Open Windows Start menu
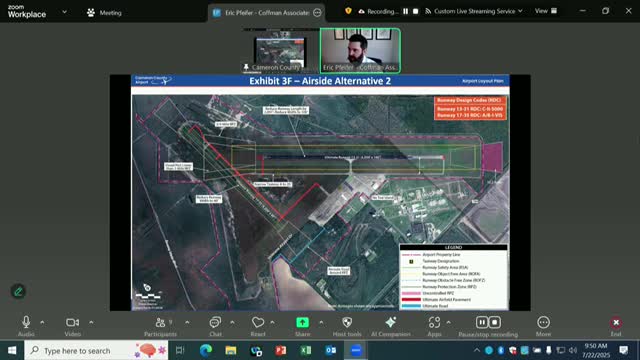This screenshot has height=360, width=640. pos(12,350)
